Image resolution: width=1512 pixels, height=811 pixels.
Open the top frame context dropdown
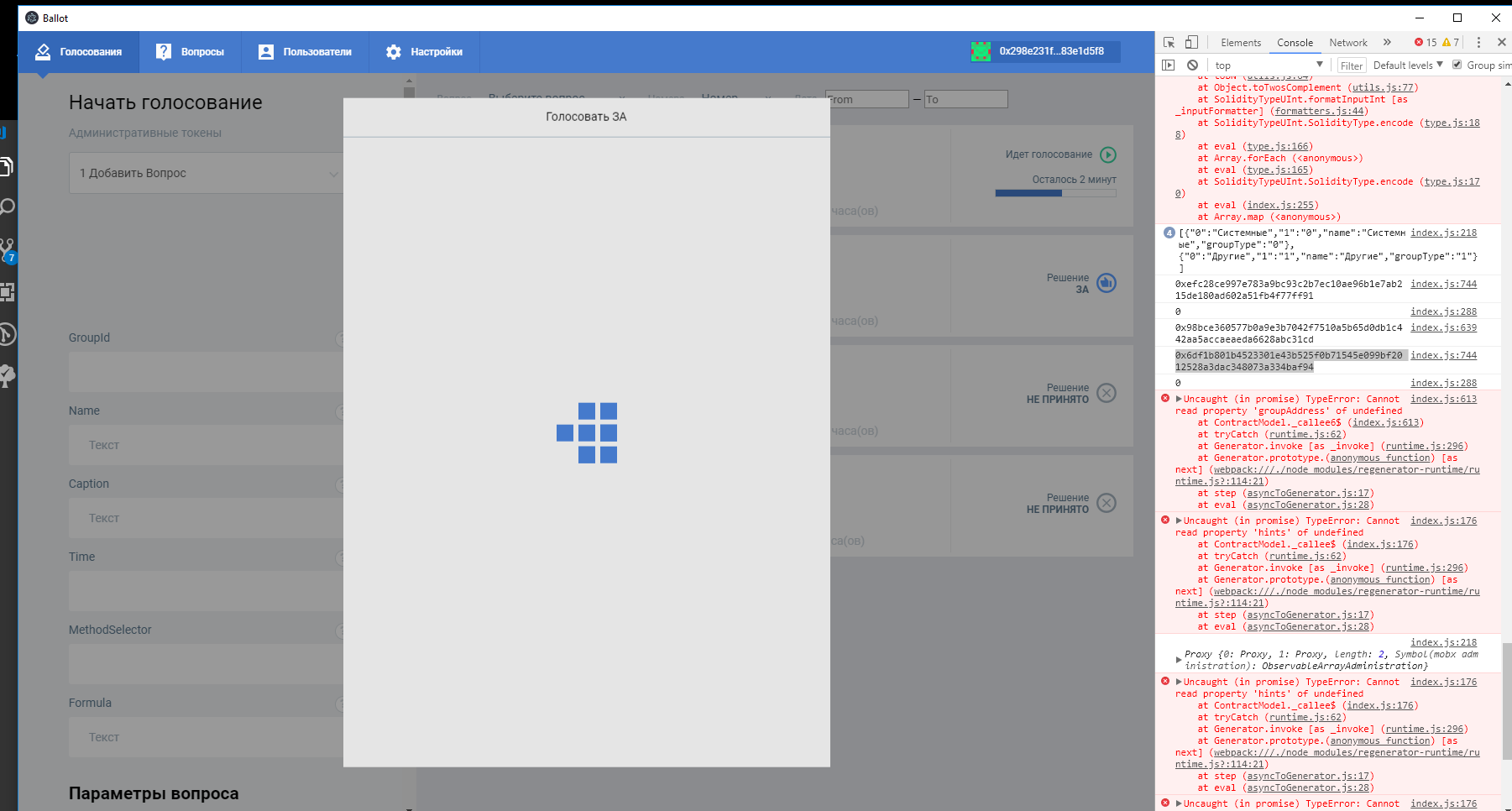1268,65
